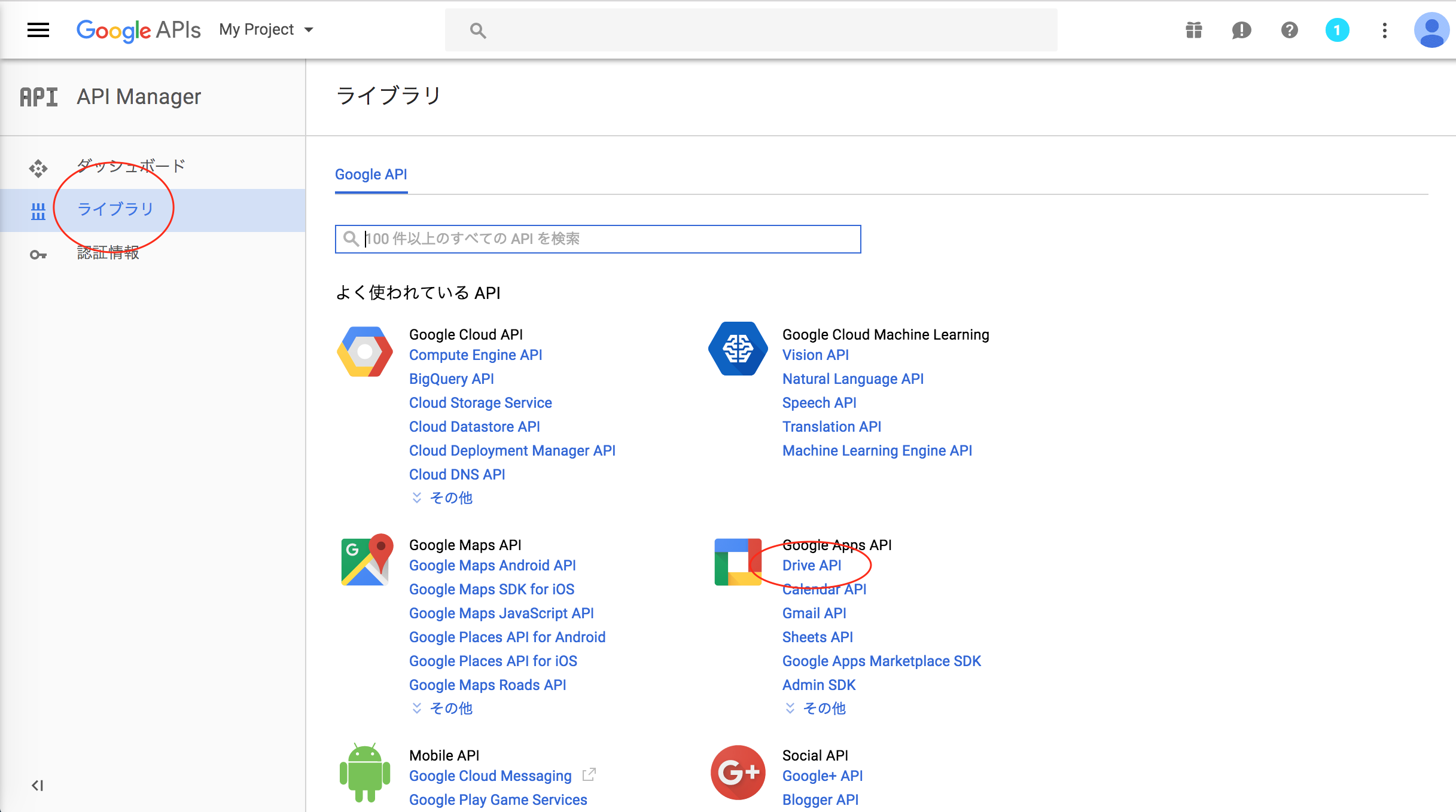Open the My Project dropdown
1456x812 pixels.
[266, 29]
